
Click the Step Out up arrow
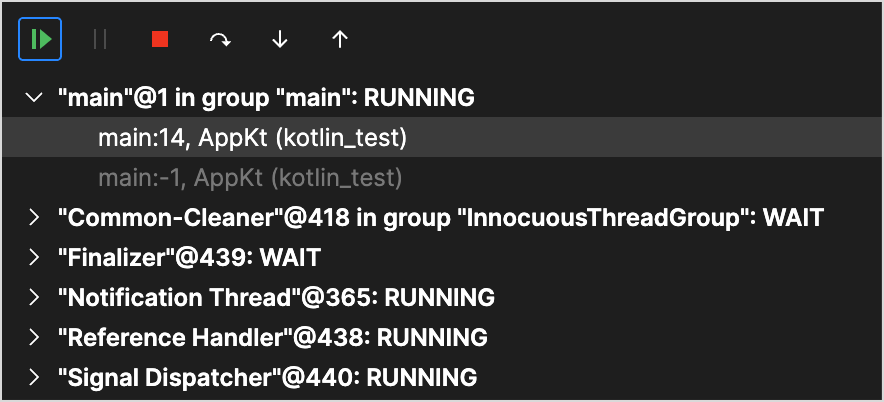(340, 39)
